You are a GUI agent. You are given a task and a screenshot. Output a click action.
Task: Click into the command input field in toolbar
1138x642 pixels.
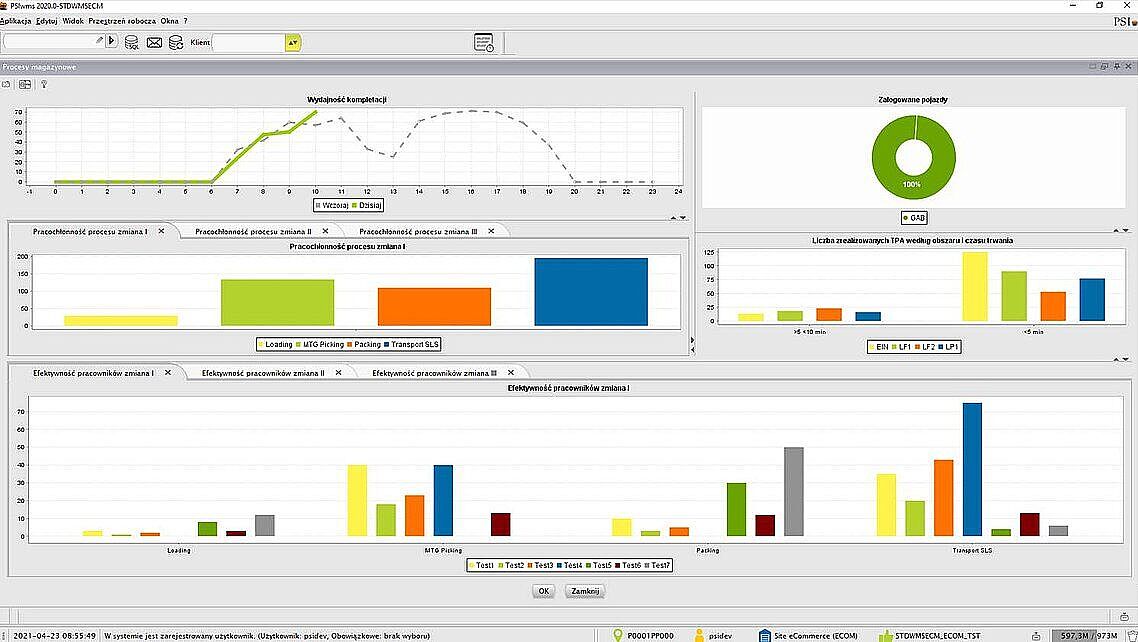[54, 41]
